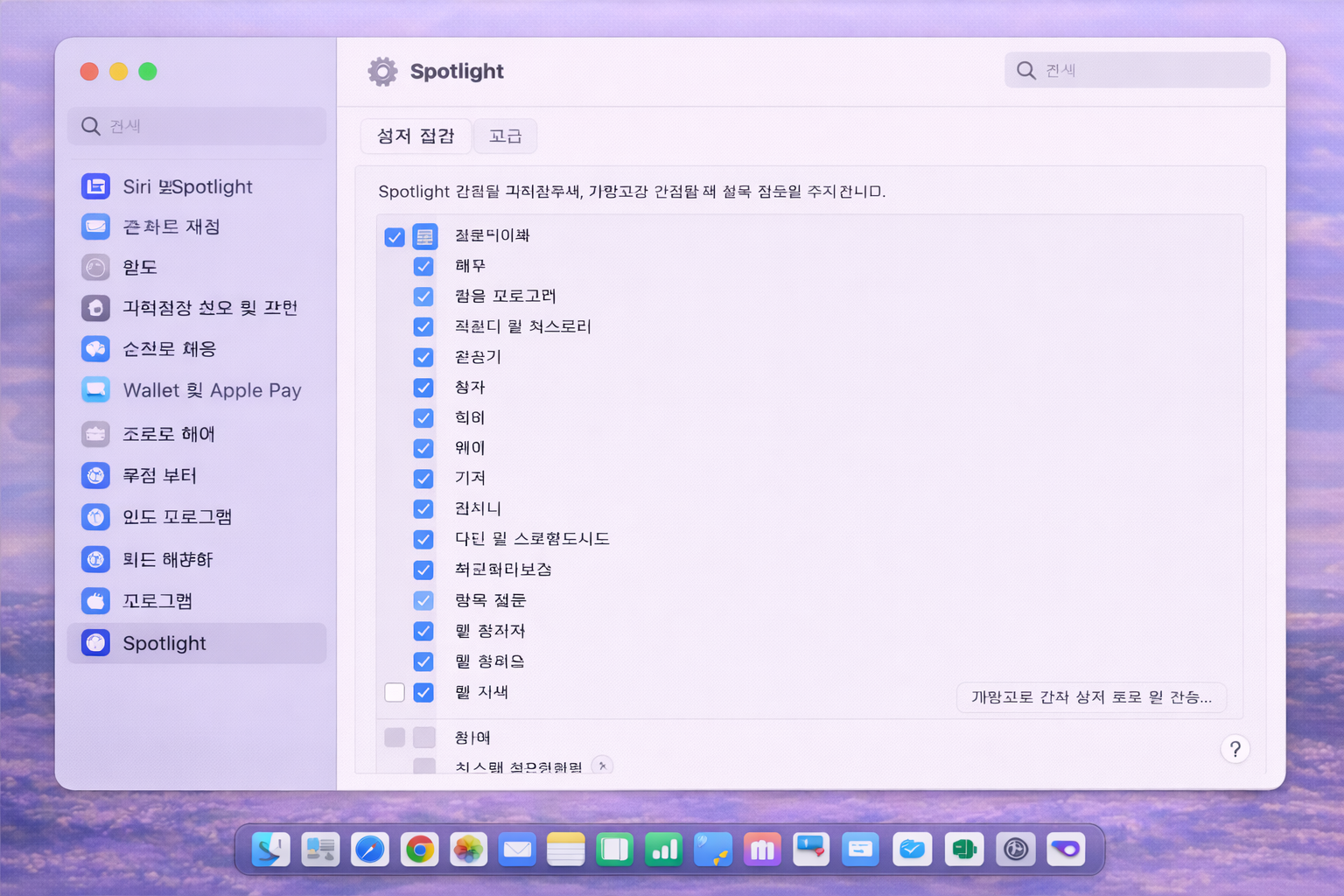Screen dimensions: 1344x896
Task: Open Siri 및 Spotlight sidebar icon
Action: pyautogui.click(x=95, y=185)
